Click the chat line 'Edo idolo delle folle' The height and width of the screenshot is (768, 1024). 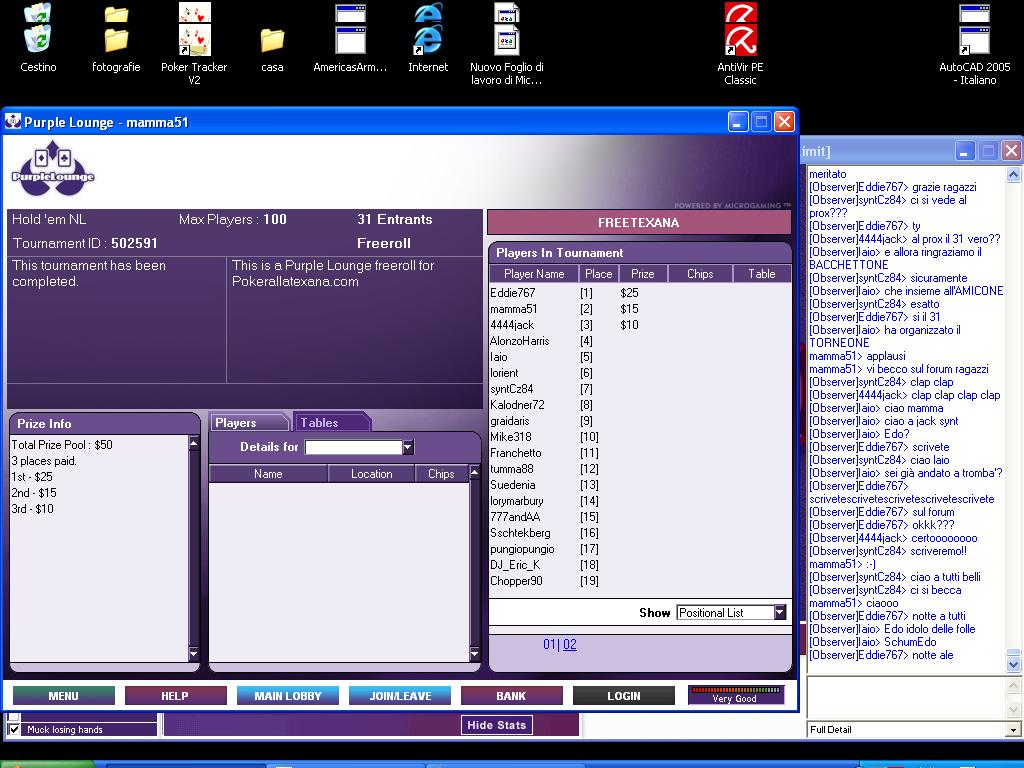pyautogui.click(x=892, y=629)
